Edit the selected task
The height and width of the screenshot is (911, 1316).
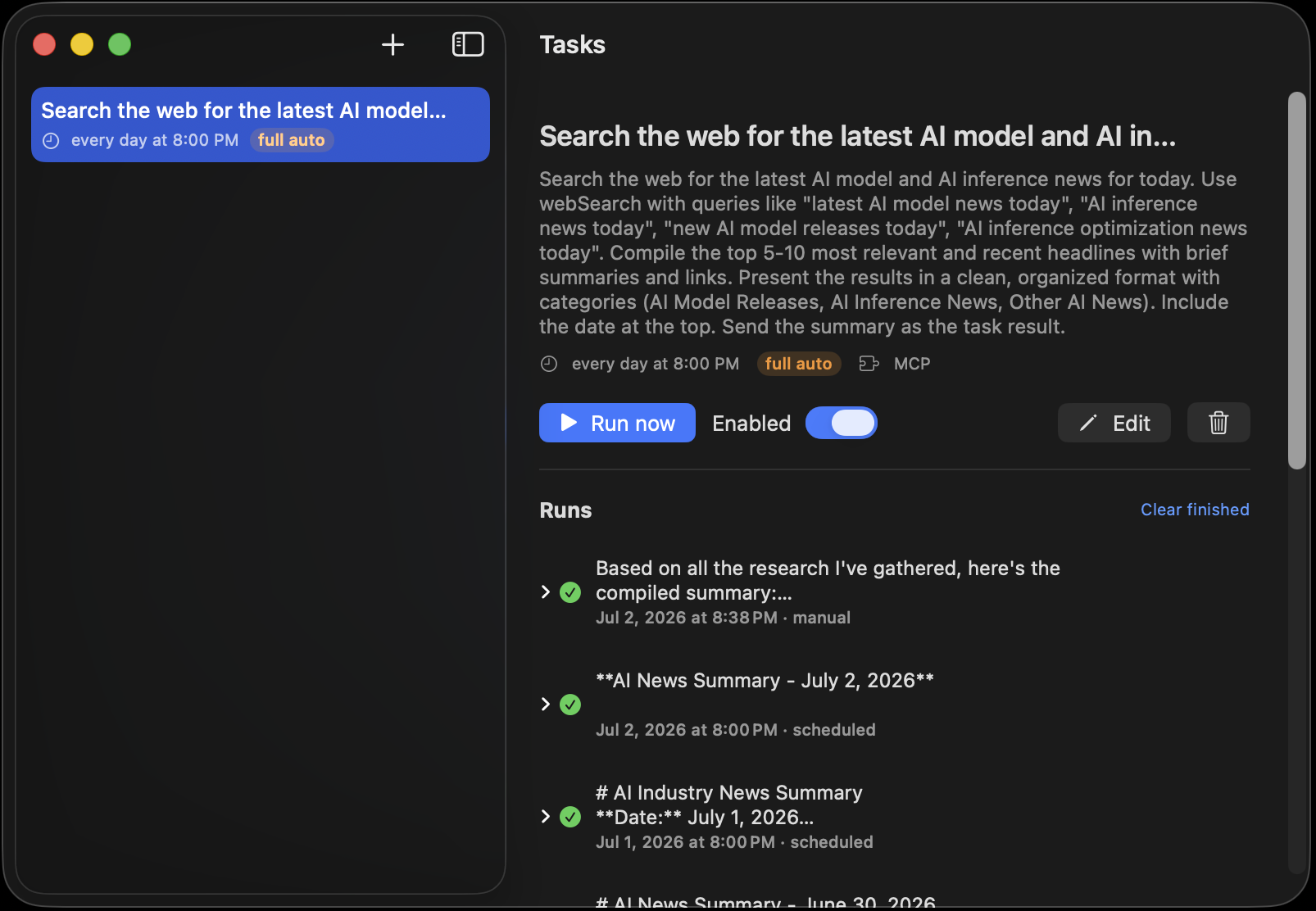[x=1114, y=423]
